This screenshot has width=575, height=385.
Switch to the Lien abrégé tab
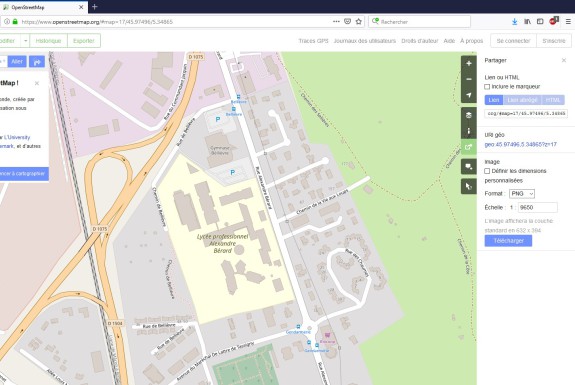(x=522, y=100)
